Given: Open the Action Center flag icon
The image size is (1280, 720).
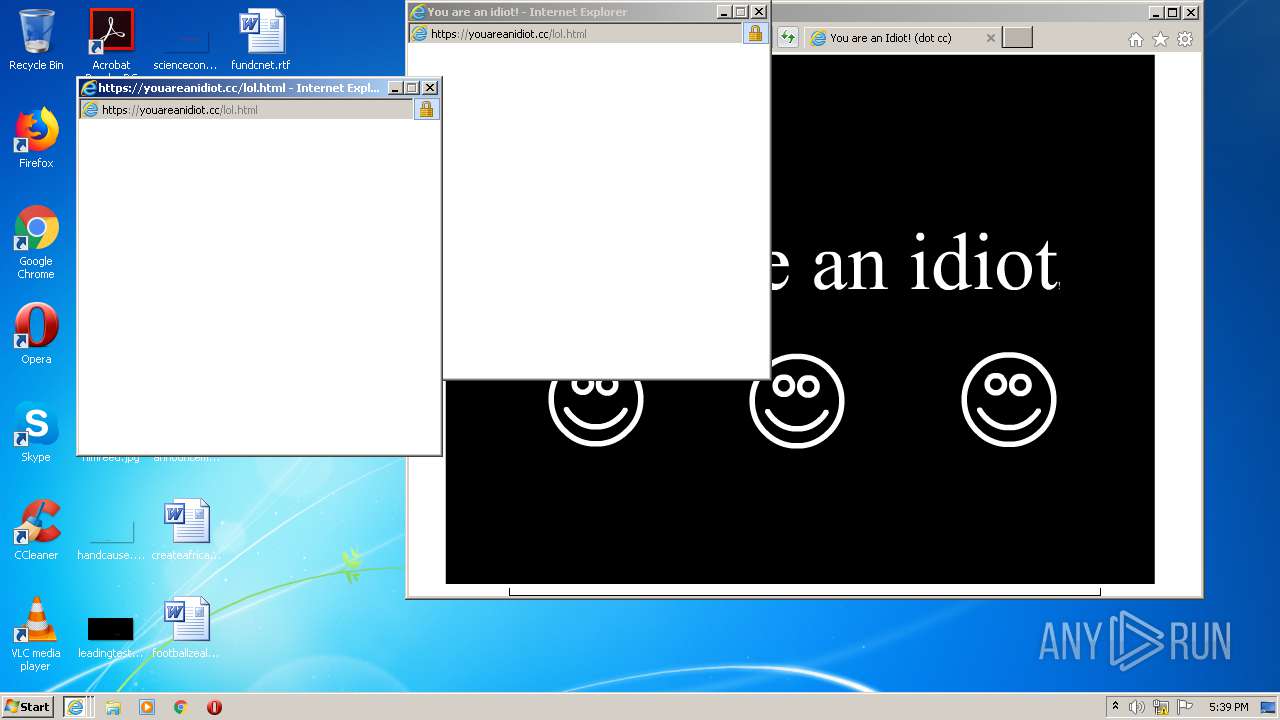Looking at the screenshot, I should (x=1185, y=707).
